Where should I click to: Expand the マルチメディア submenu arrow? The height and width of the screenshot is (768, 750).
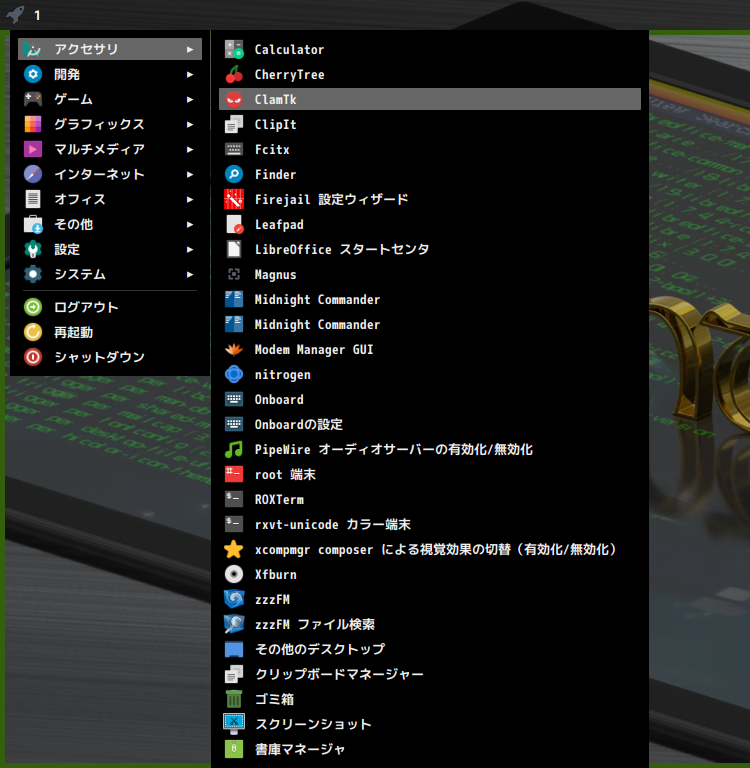pos(190,149)
